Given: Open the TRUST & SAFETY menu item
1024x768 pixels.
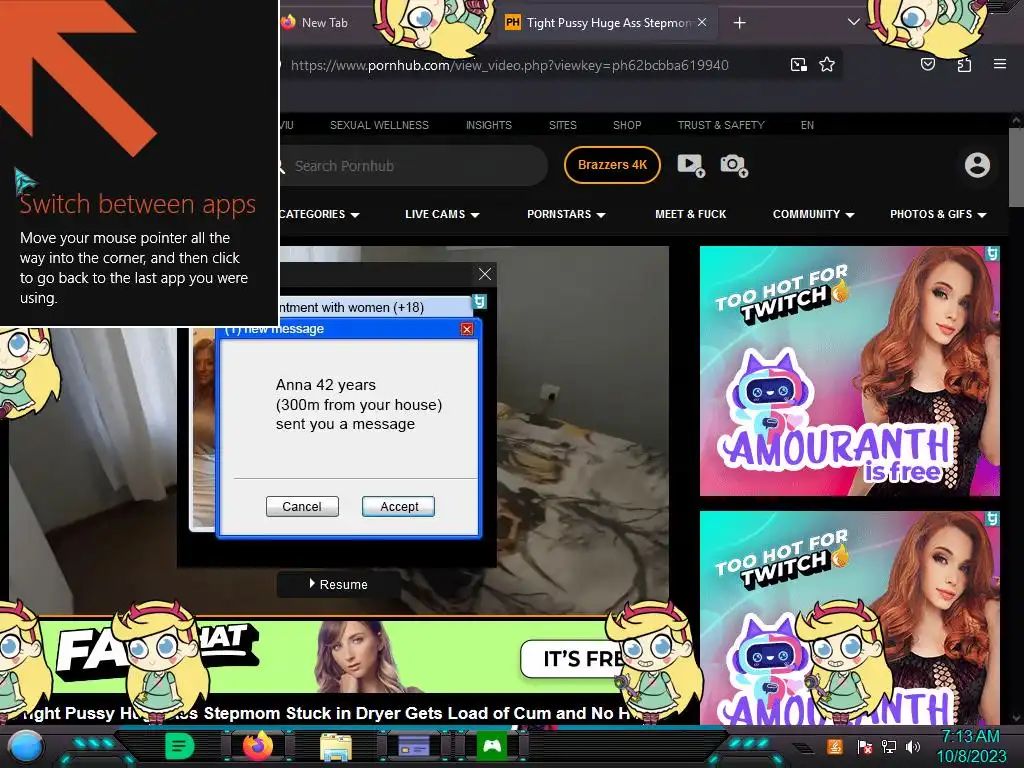Looking at the screenshot, I should pyautogui.click(x=721, y=125).
